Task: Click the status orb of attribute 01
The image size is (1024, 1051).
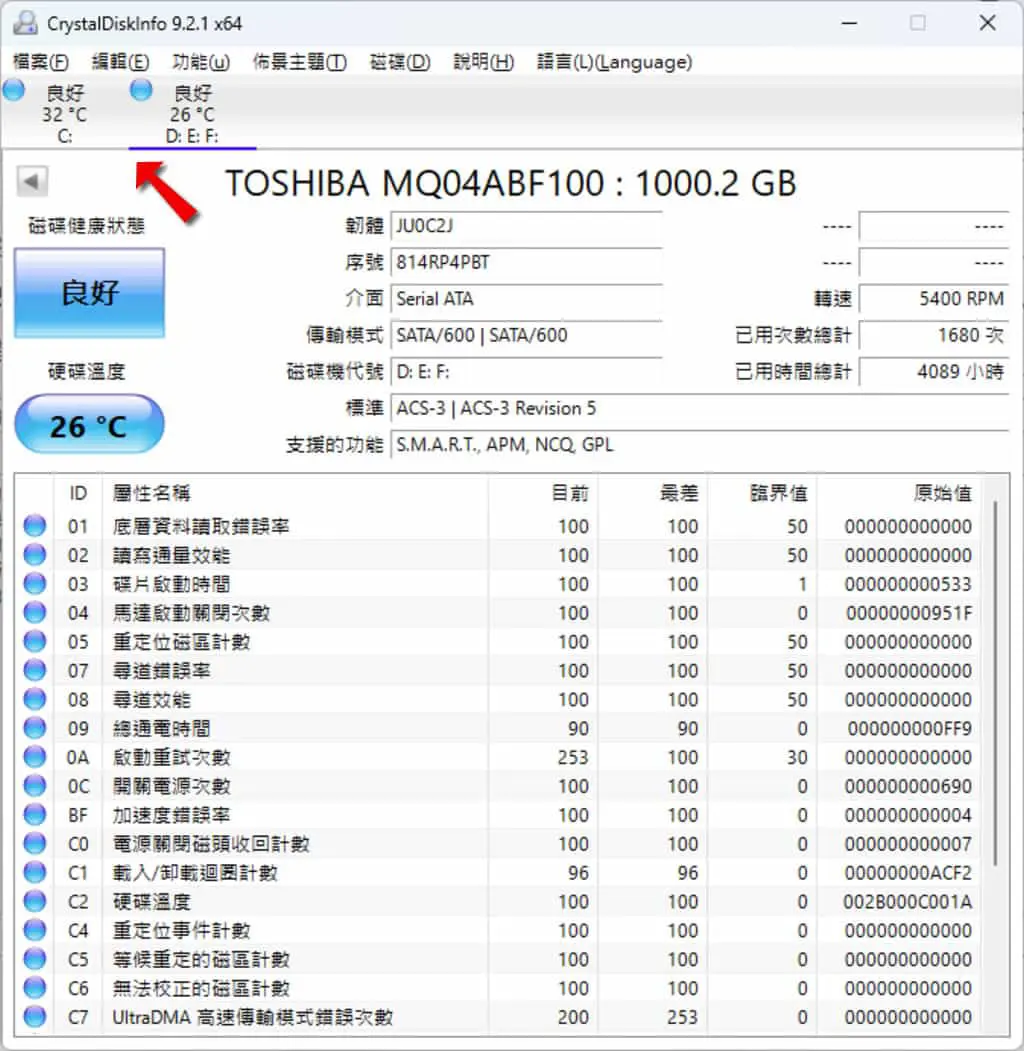Action: (x=35, y=526)
